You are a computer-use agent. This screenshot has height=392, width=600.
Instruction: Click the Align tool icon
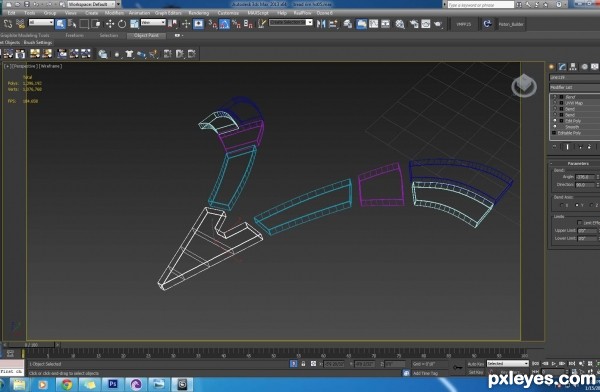[x=333, y=24]
